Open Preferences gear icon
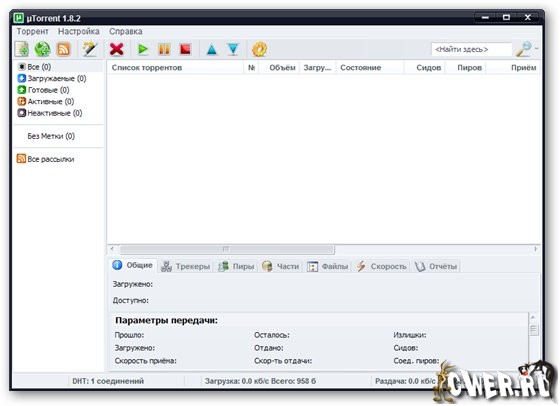560x406 pixels. coord(259,49)
